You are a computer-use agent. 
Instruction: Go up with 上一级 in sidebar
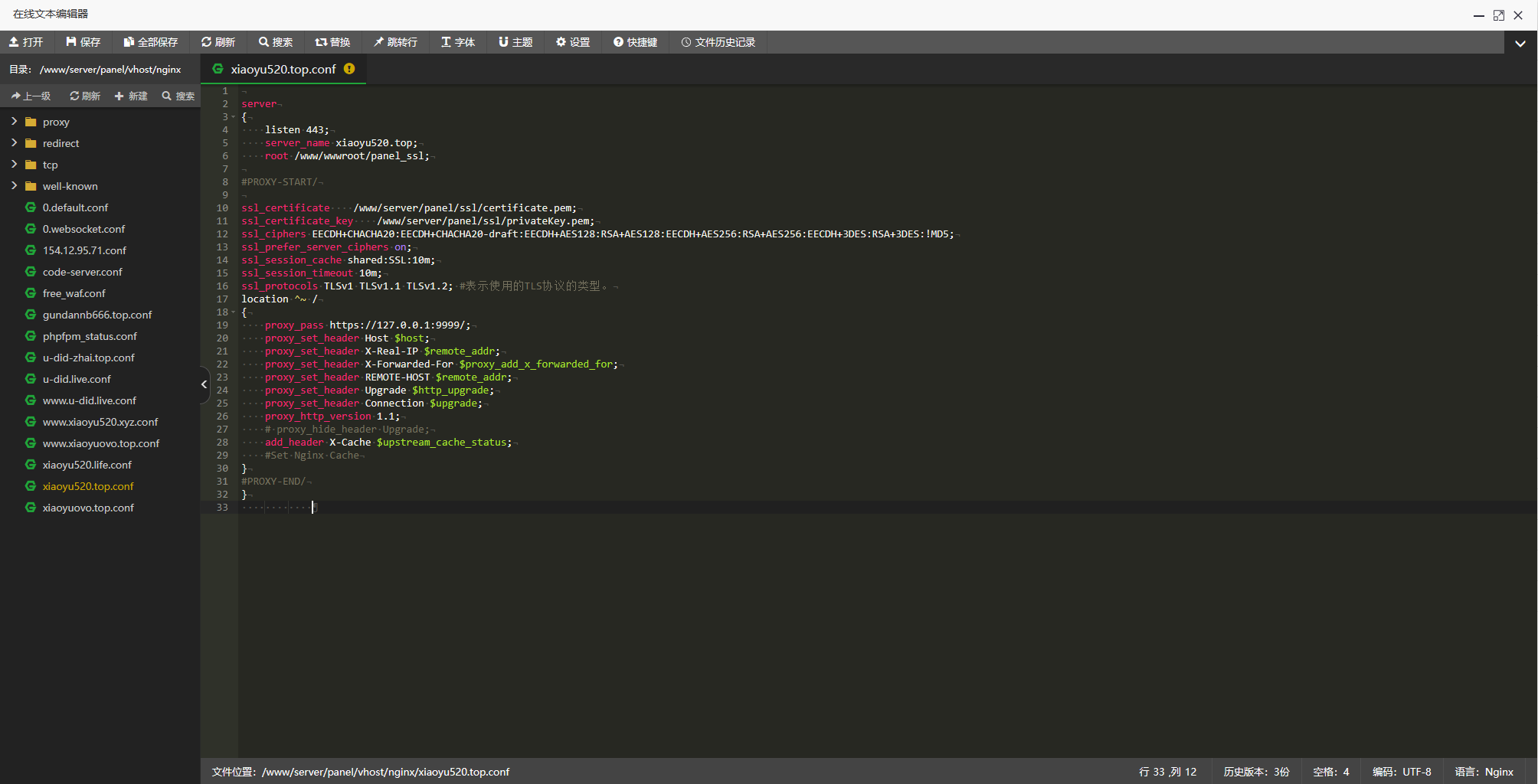(31, 96)
